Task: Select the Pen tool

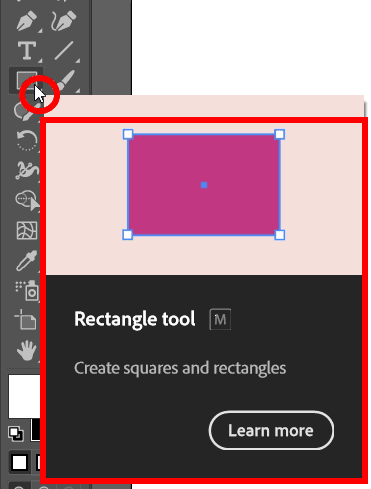Action: pos(26,21)
